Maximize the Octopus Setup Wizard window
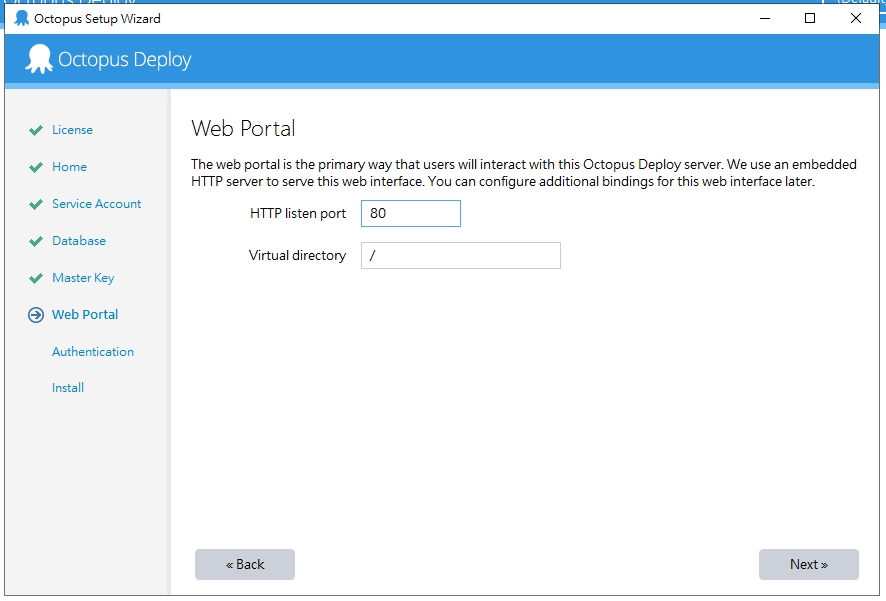 click(x=810, y=18)
